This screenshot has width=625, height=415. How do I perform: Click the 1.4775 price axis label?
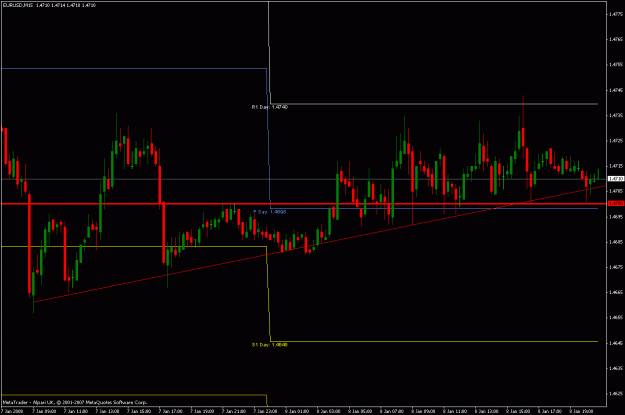click(616, 14)
